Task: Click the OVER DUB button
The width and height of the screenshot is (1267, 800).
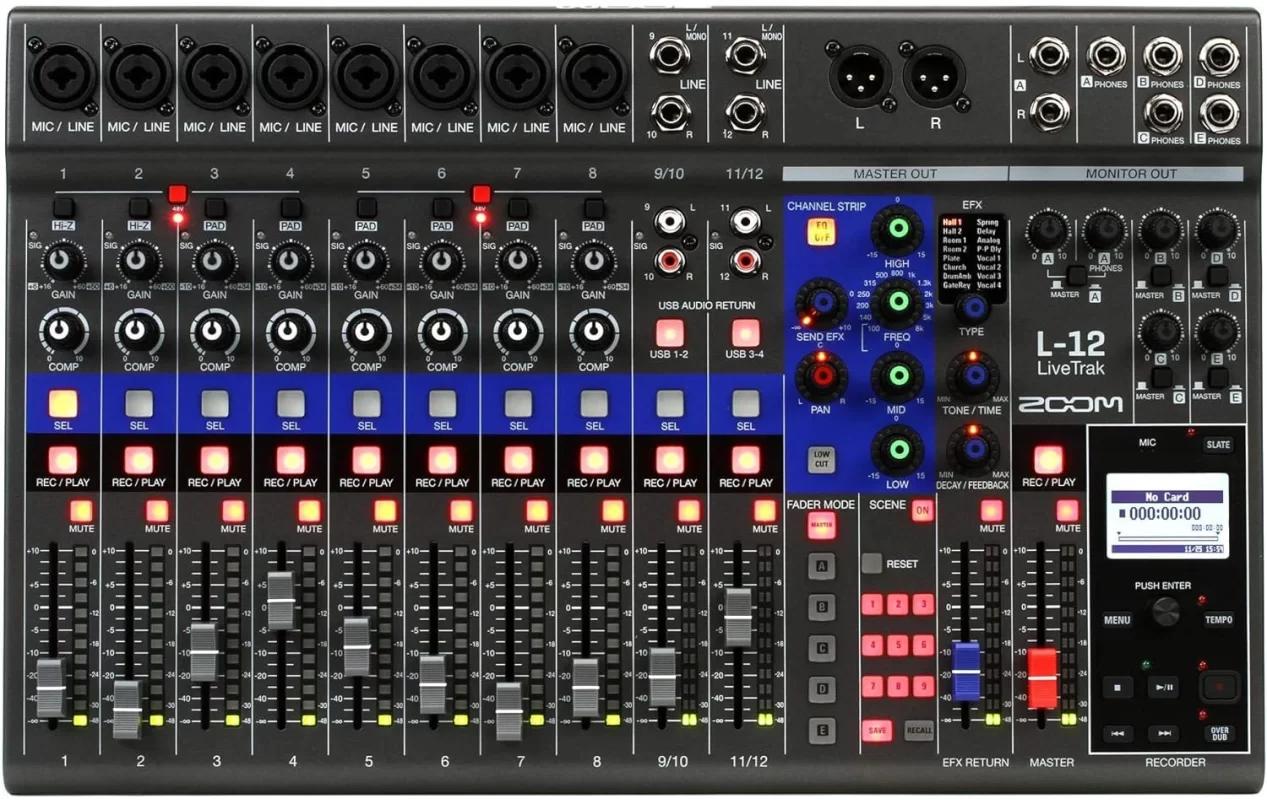Action: pyautogui.click(x=1219, y=734)
